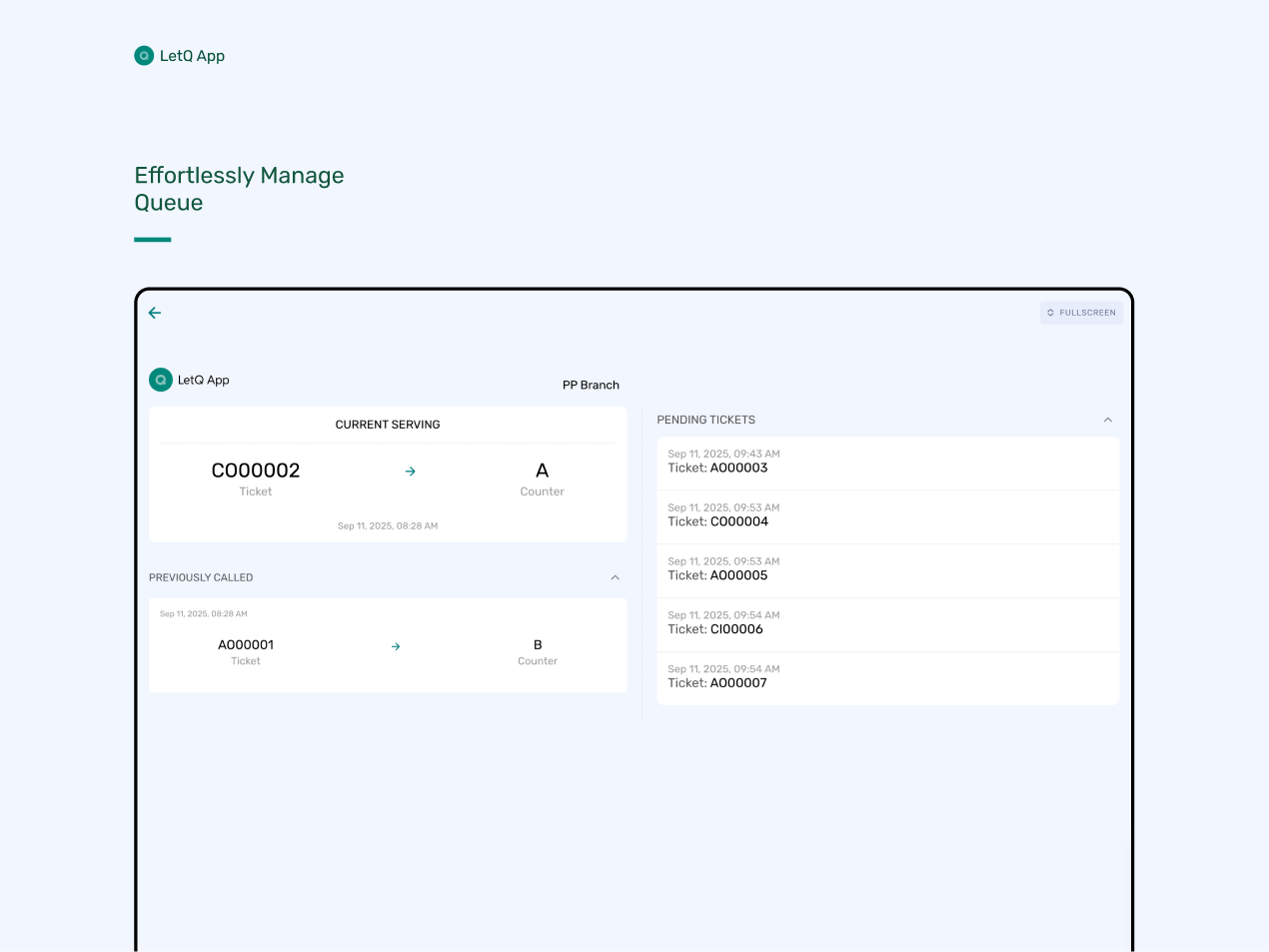Click the PENDING TICKETS heading
The height and width of the screenshot is (952, 1269).
click(x=706, y=420)
